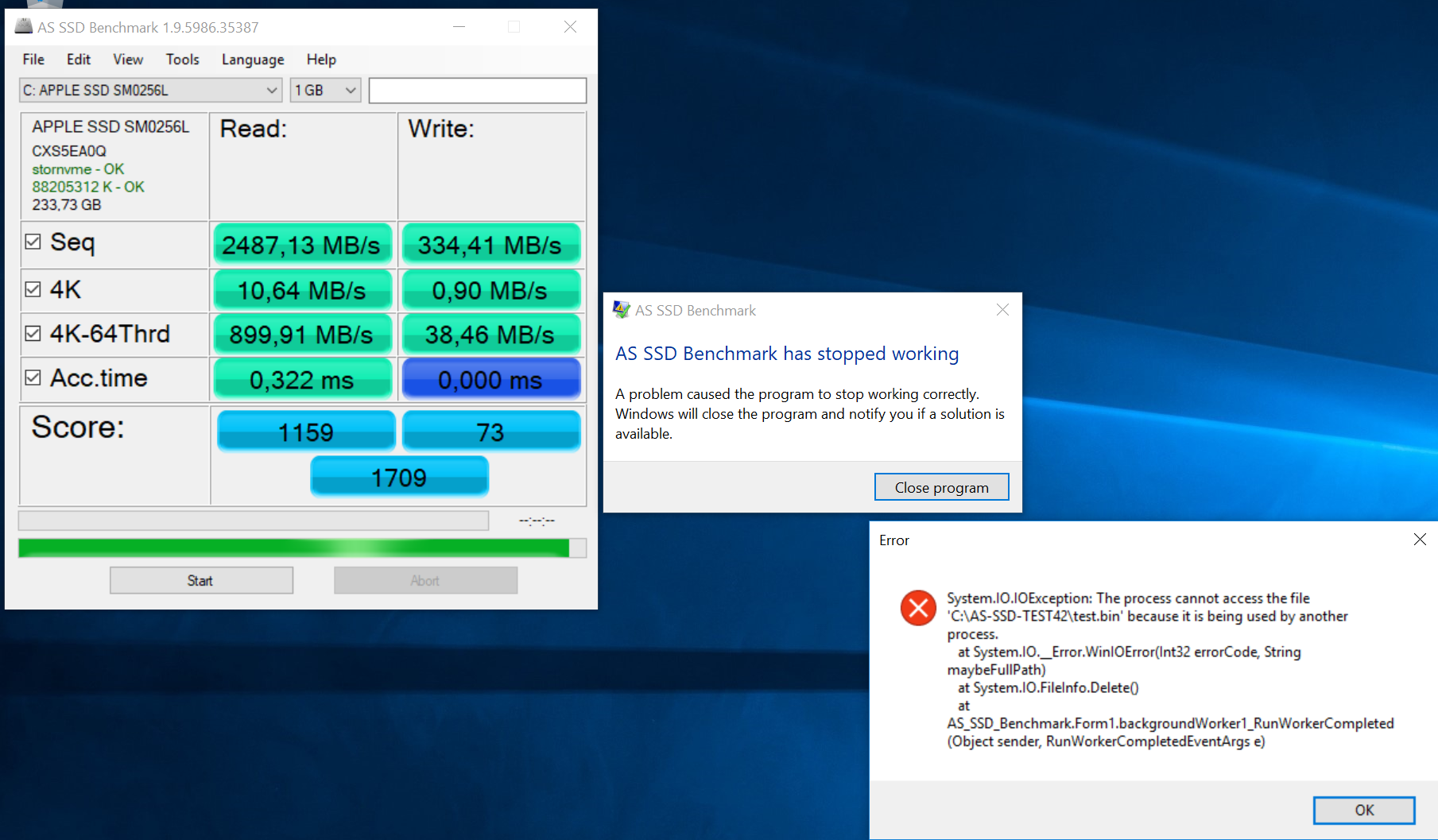The width and height of the screenshot is (1438, 840).
Task: Open the Tools menu
Action: (182, 60)
